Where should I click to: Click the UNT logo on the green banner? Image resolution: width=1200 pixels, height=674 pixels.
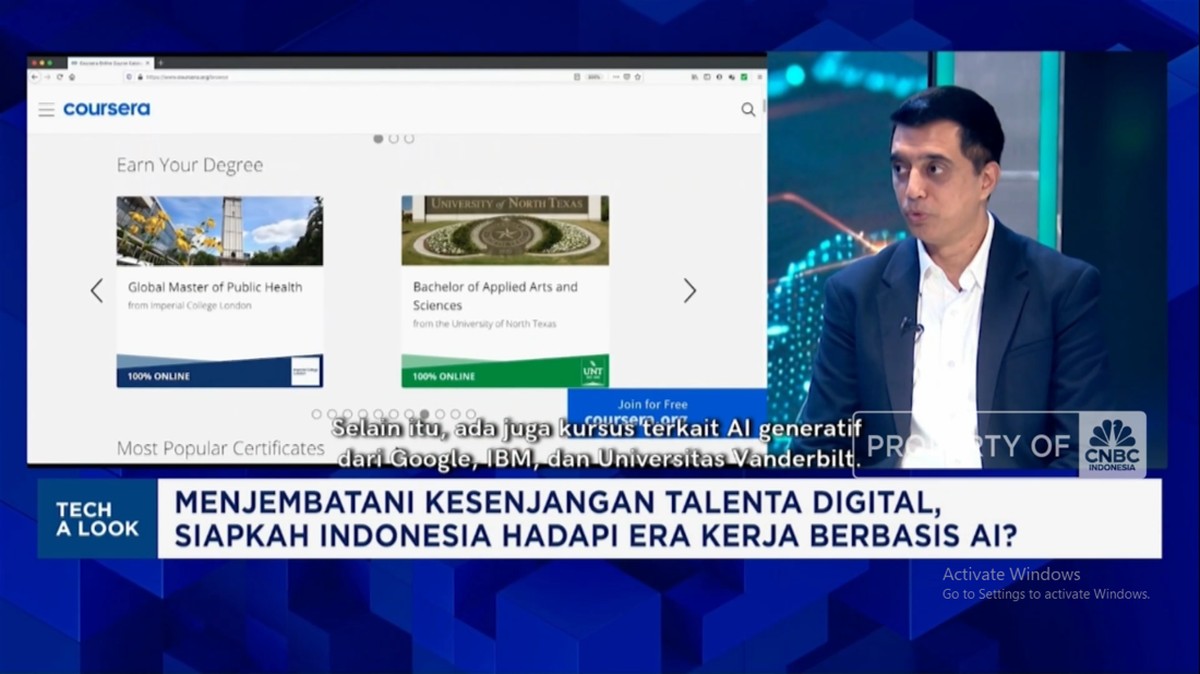(593, 372)
